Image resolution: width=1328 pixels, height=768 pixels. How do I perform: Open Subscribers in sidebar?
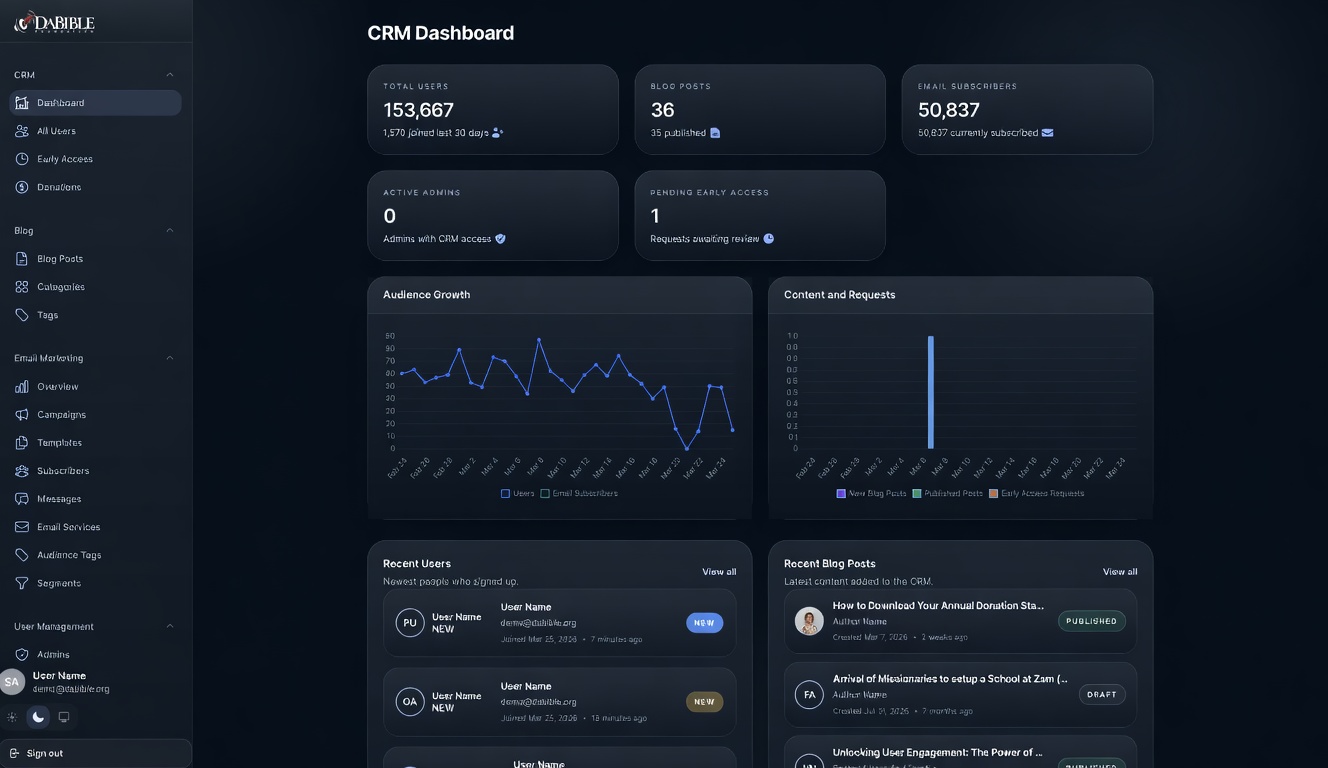tap(95, 471)
